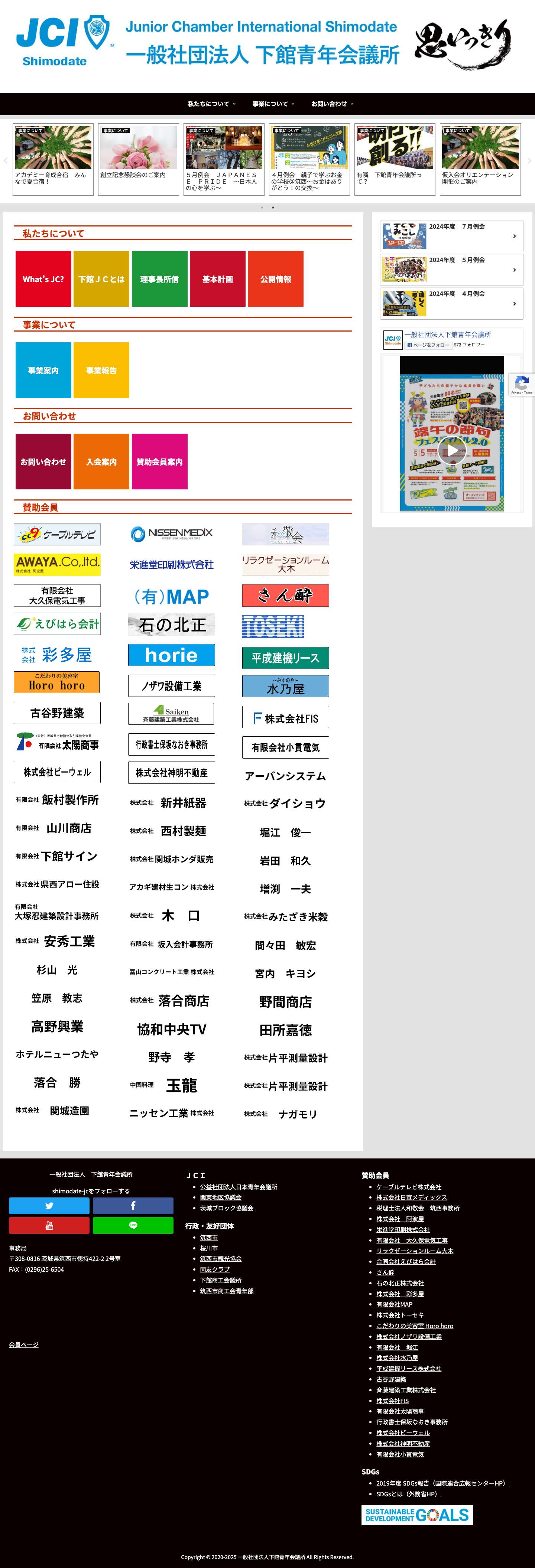535x1568 pixels.
Task: Click the JCI Shimodate logo
Action: [x=65, y=41]
